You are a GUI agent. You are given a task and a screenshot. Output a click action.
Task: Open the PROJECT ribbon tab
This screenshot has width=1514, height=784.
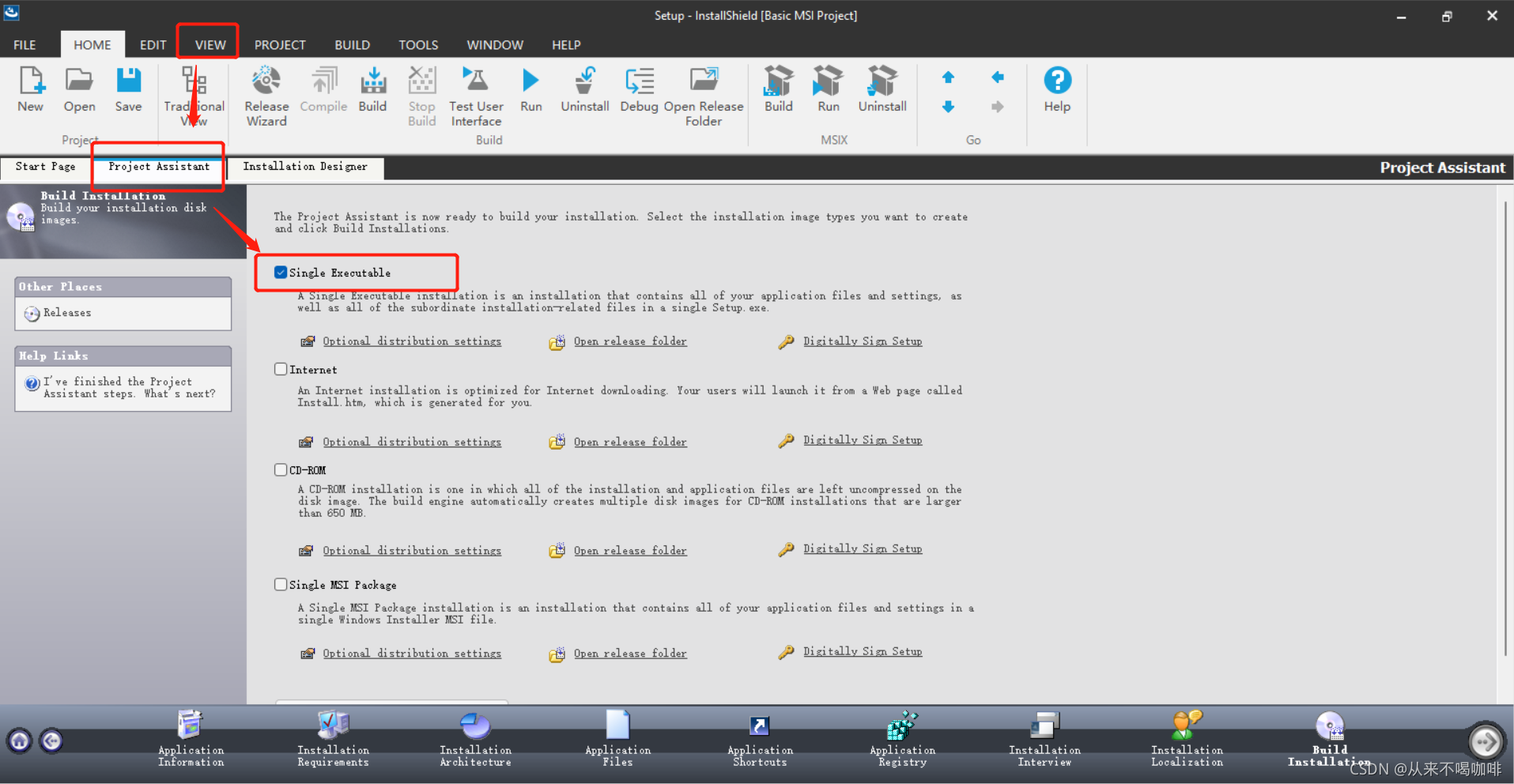(280, 45)
